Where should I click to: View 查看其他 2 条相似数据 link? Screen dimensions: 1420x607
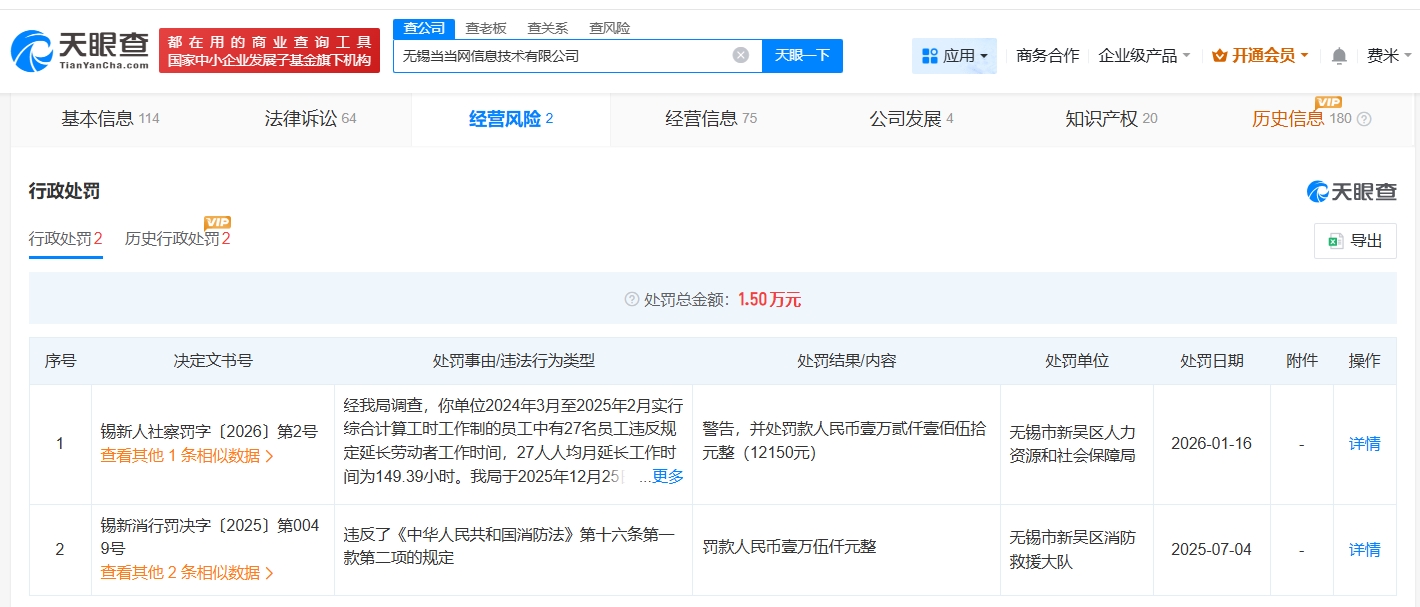point(186,573)
